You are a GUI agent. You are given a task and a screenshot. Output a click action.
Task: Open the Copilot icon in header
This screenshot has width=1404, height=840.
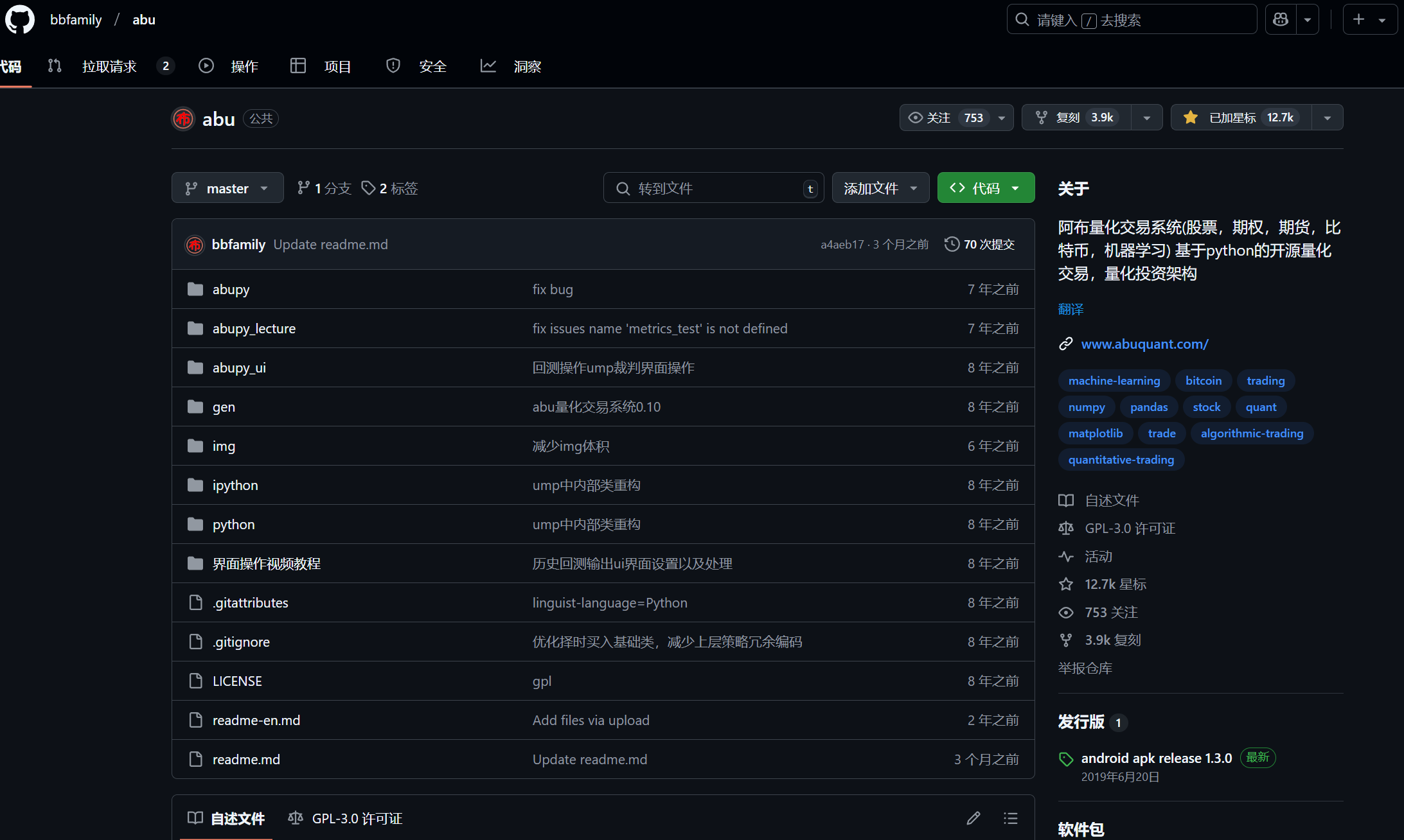pyautogui.click(x=1281, y=20)
